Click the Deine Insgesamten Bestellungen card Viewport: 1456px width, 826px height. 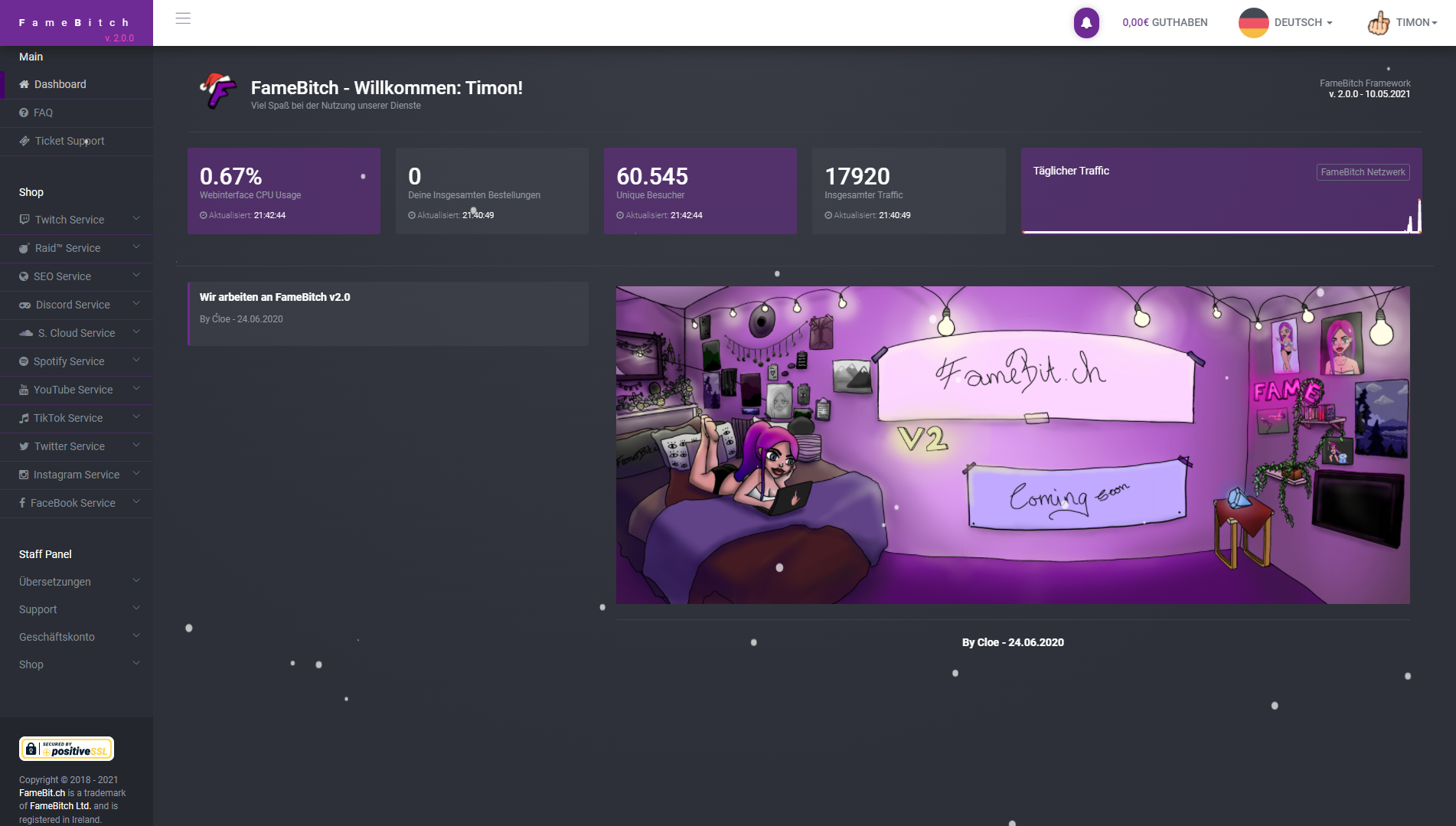(492, 191)
